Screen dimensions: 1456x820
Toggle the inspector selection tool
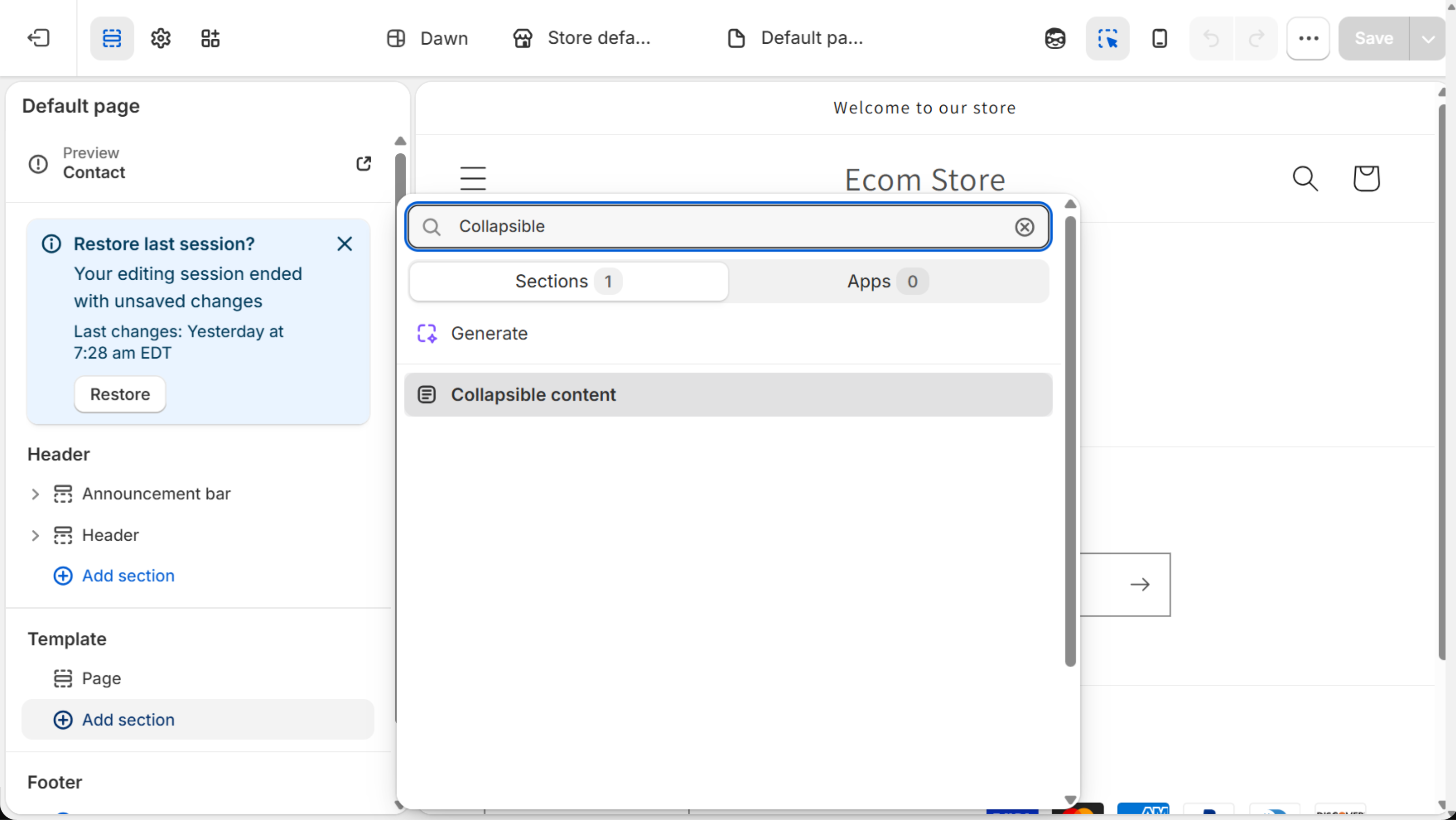point(1107,38)
